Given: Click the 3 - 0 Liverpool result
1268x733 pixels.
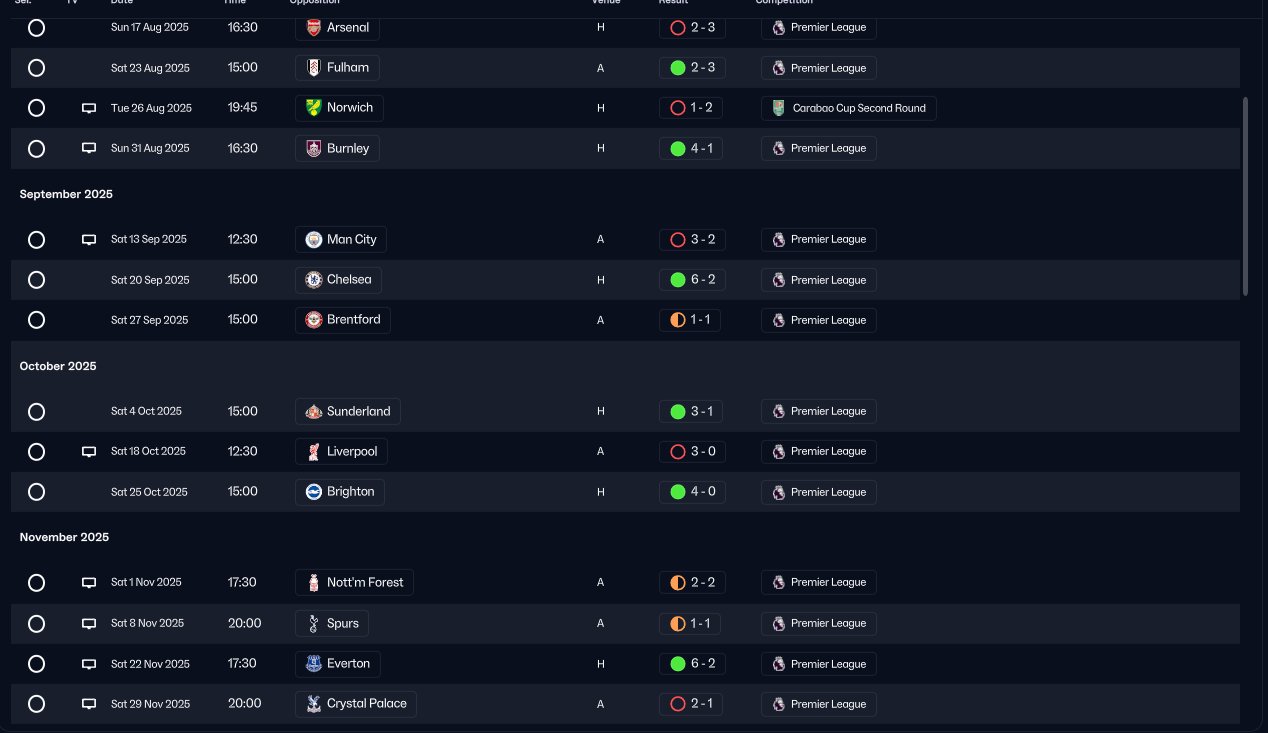Looking at the screenshot, I should pos(691,452).
